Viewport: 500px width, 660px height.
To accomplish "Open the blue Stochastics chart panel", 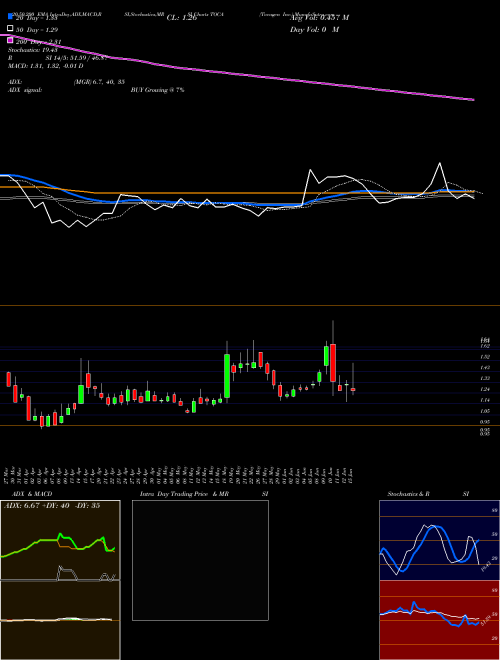I will (x=440, y=540).
